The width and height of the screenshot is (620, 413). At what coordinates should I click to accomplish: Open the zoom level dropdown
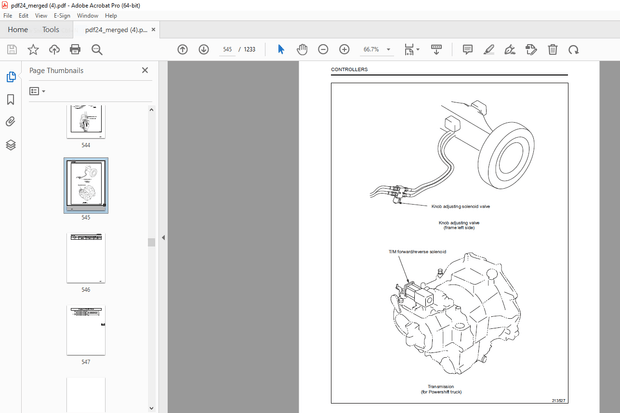pos(388,49)
